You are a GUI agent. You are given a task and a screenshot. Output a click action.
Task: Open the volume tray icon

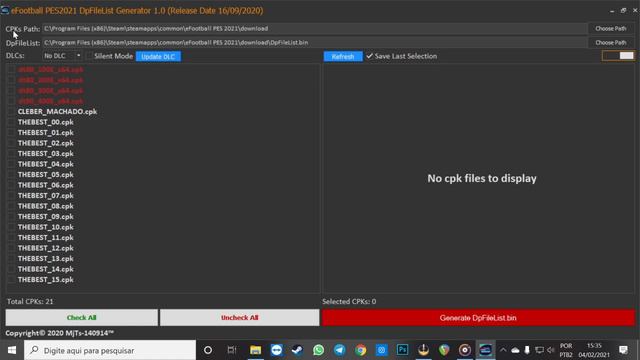[551, 350]
